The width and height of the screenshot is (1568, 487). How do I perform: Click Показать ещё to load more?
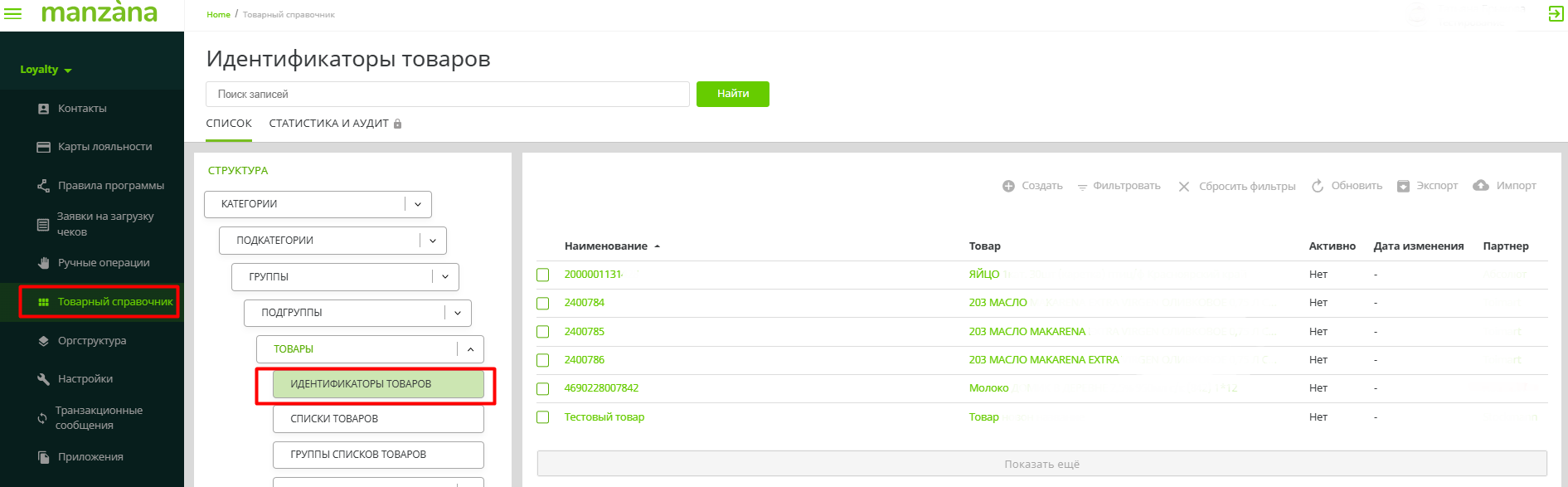(1041, 464)
